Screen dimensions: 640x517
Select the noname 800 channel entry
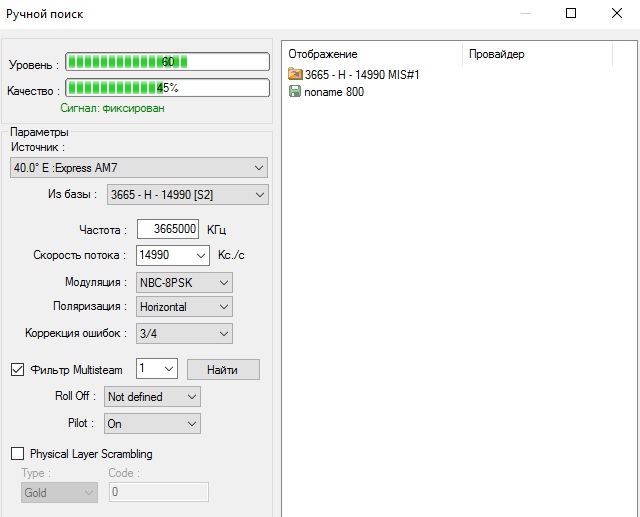click(x=334, y=92)
